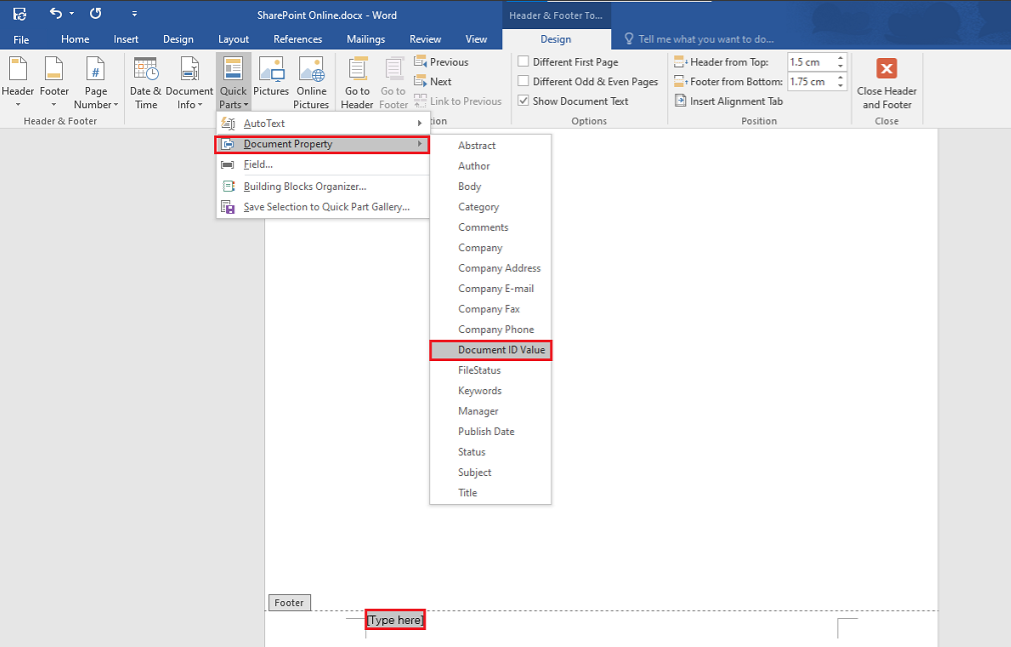Open the Page Number menu
Screen dimensions: 1011x647
coord(95,83)
